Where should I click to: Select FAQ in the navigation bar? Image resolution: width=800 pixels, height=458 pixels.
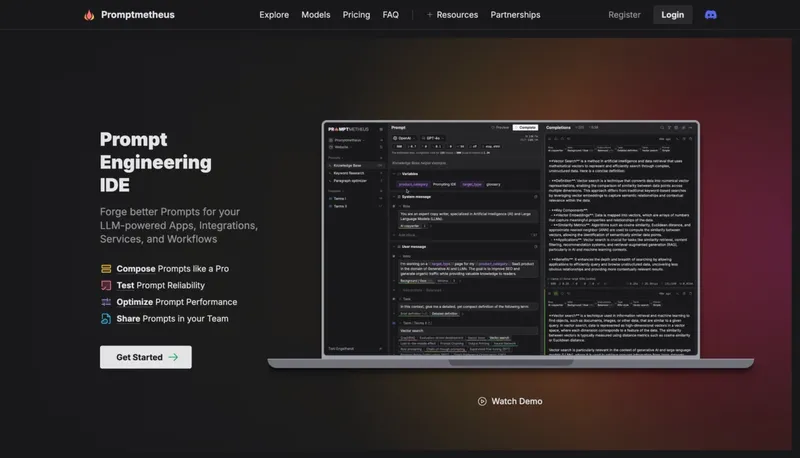click(390, 15)
